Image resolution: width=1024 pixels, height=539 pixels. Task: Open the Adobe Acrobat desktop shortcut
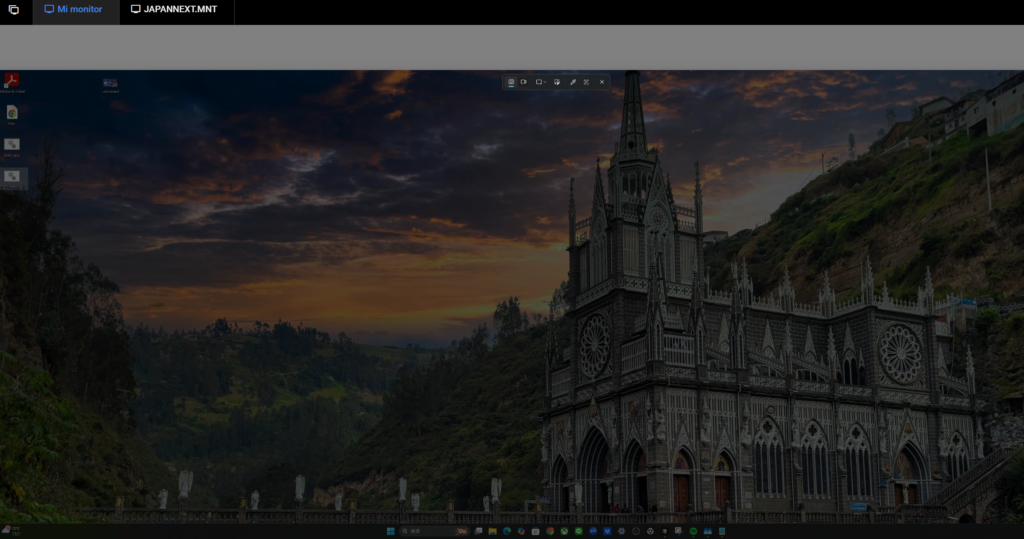pos(12,81)
